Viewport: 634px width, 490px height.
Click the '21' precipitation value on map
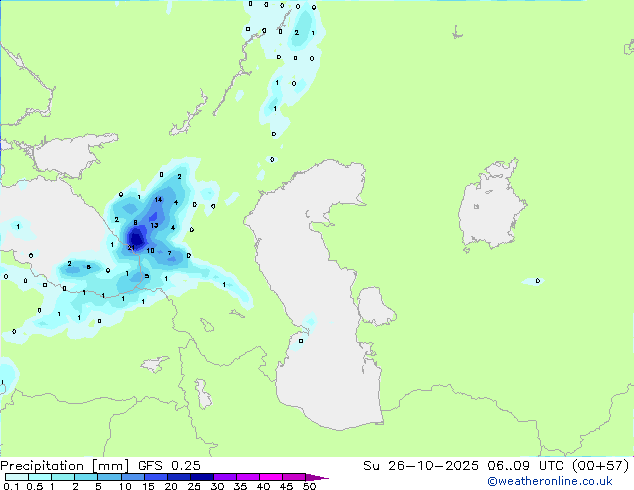[x=131, y=247]
